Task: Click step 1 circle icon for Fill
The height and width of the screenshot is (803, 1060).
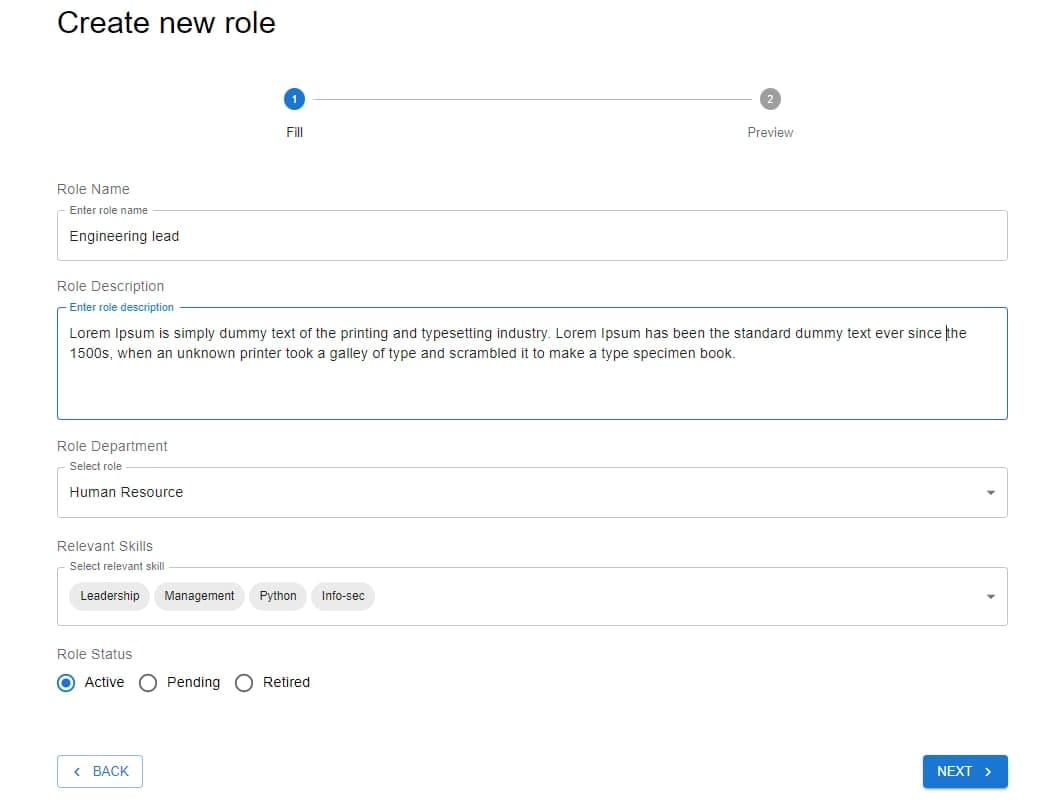Action: point(294,99)
